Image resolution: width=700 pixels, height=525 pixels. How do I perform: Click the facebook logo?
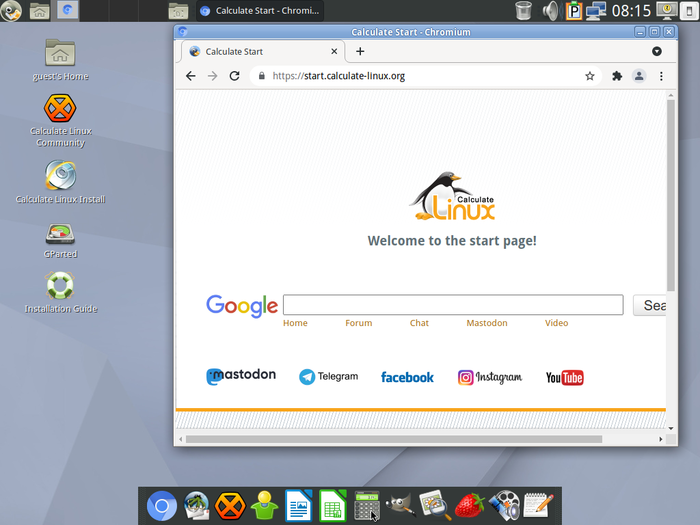[x=407, y=377]
